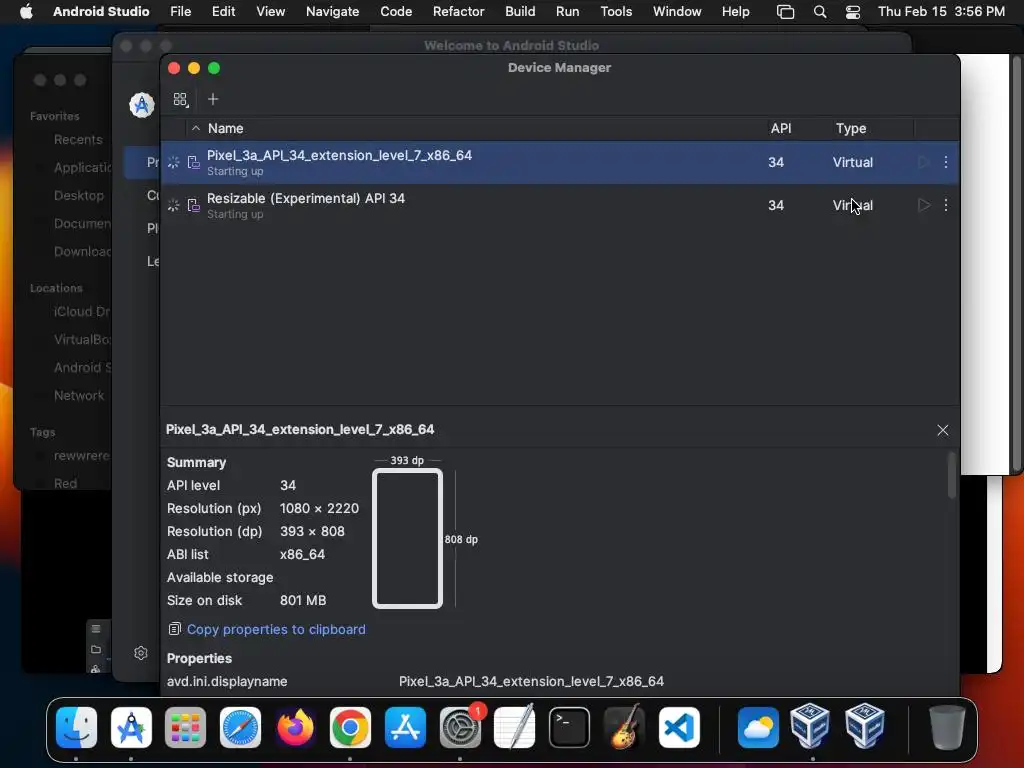Open TextEdit from the dock
1024x768 pixels.
pyautogui.click(x=515, y=727)
